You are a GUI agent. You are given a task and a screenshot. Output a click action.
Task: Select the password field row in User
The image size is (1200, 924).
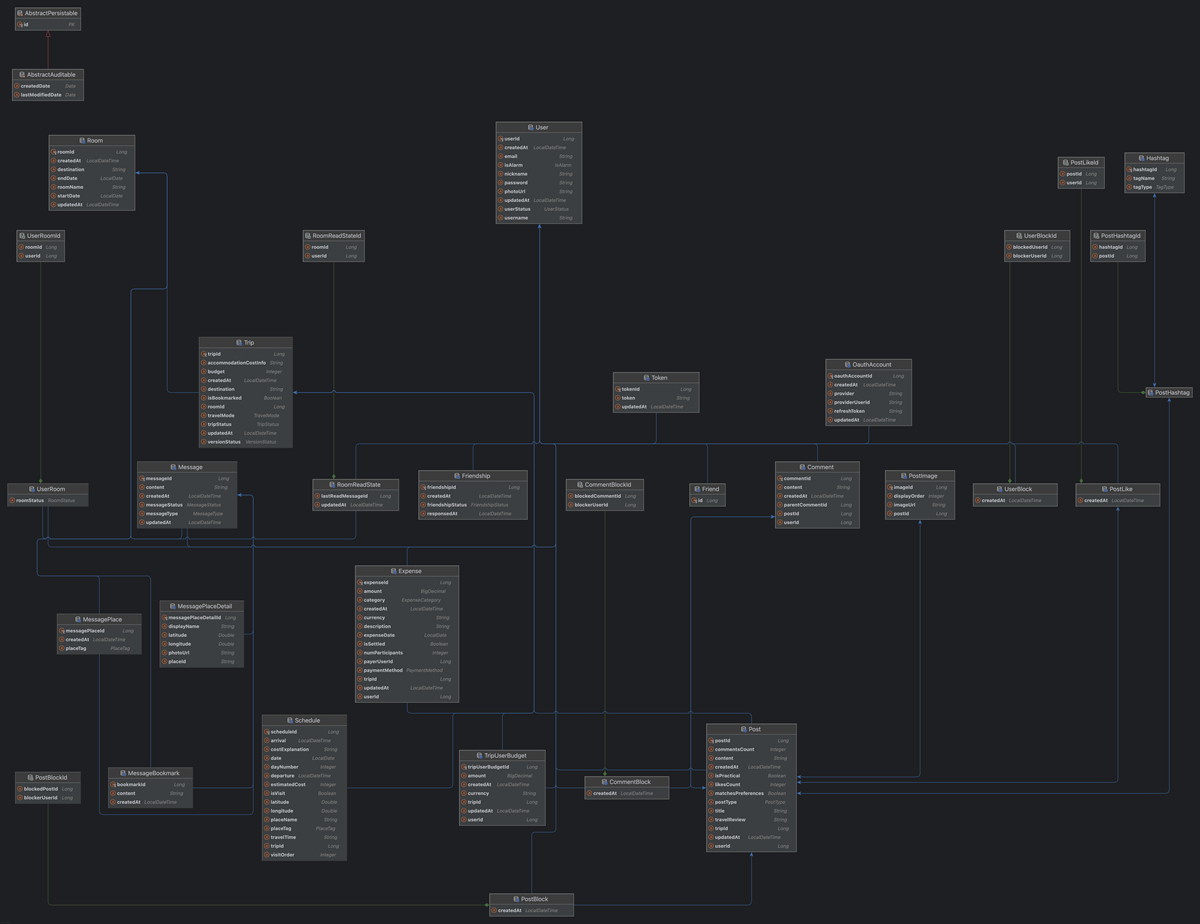[540, 182]
